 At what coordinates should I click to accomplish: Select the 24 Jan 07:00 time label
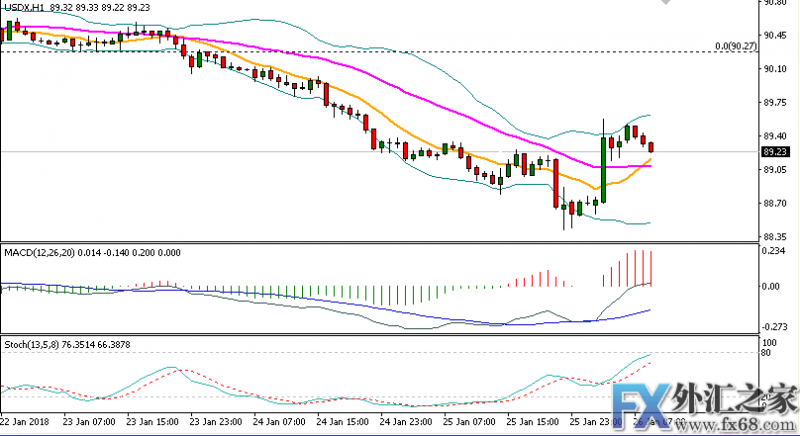click(280, 422)
